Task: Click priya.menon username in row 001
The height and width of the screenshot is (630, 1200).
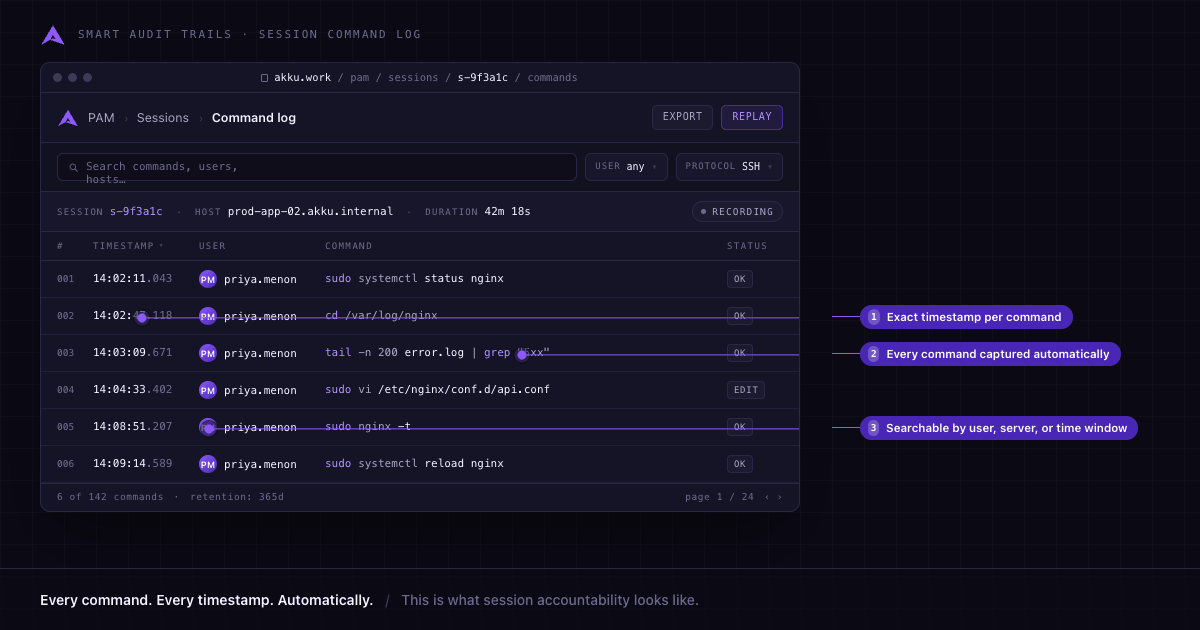Action: click(260, 279)
